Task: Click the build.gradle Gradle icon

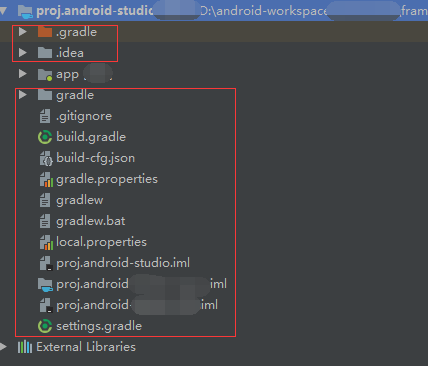Action: pos(45,137)
